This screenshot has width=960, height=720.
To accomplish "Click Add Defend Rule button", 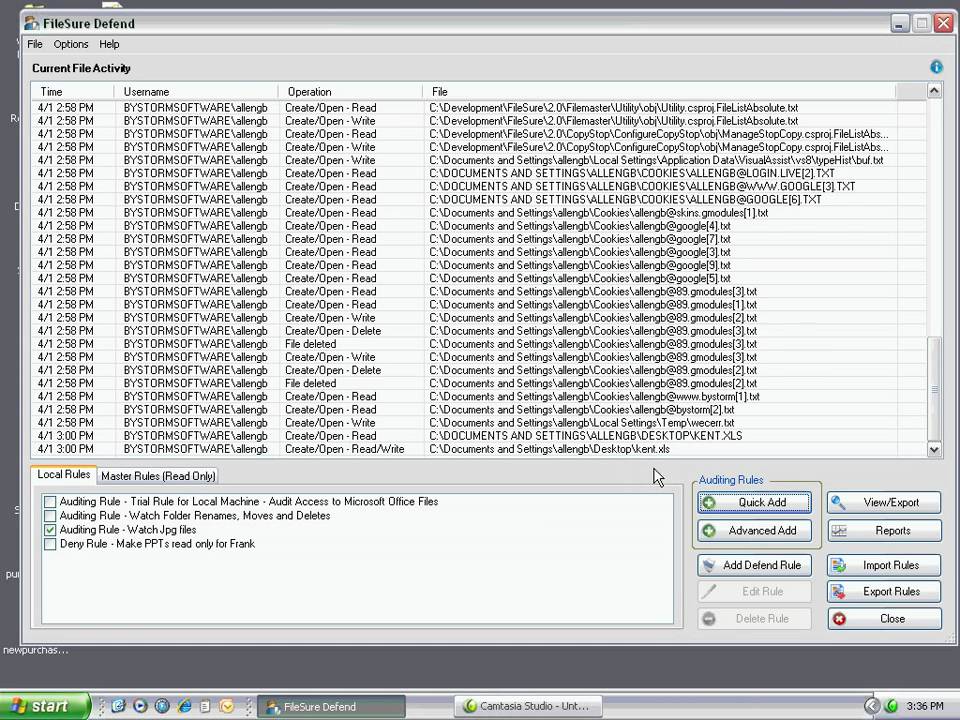I will click(x=754, y=565).
